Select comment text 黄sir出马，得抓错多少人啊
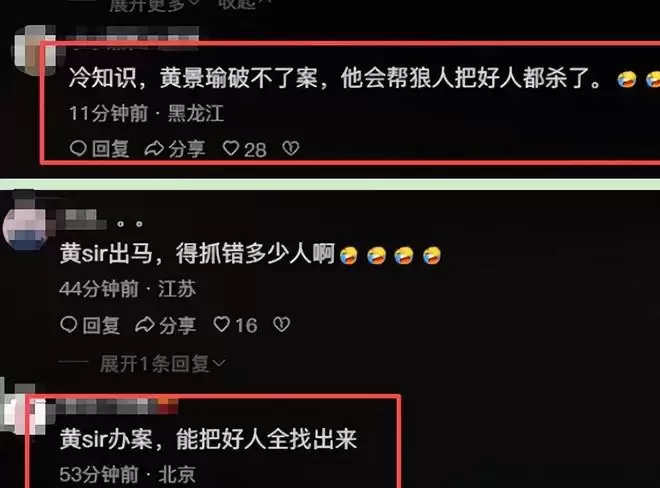 (197, 254)
